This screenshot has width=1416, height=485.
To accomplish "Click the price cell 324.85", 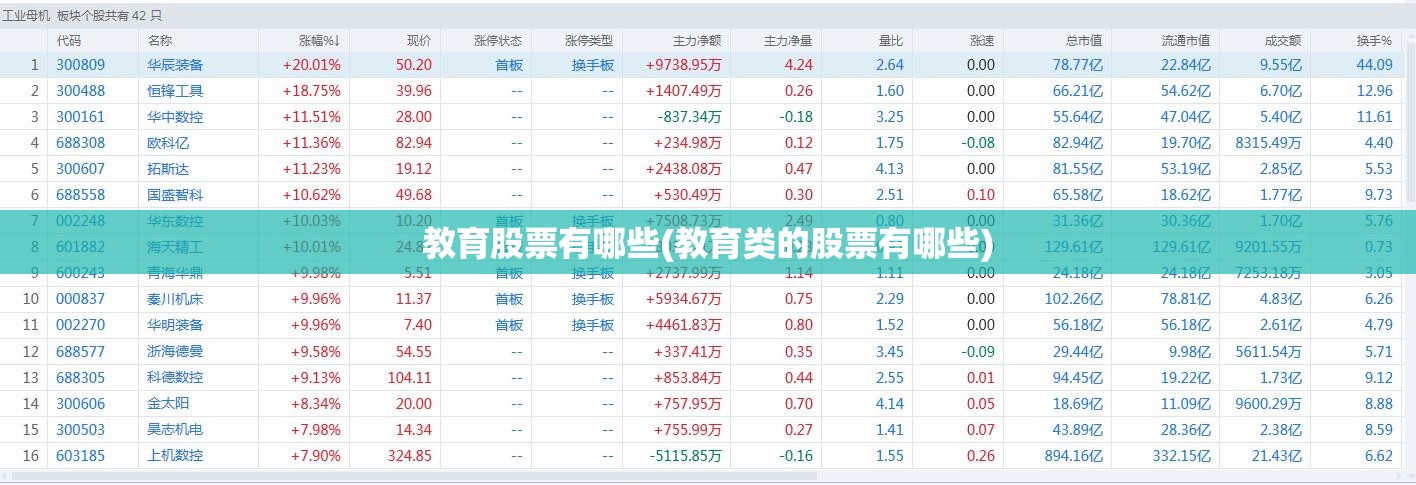I will [409, 455].
